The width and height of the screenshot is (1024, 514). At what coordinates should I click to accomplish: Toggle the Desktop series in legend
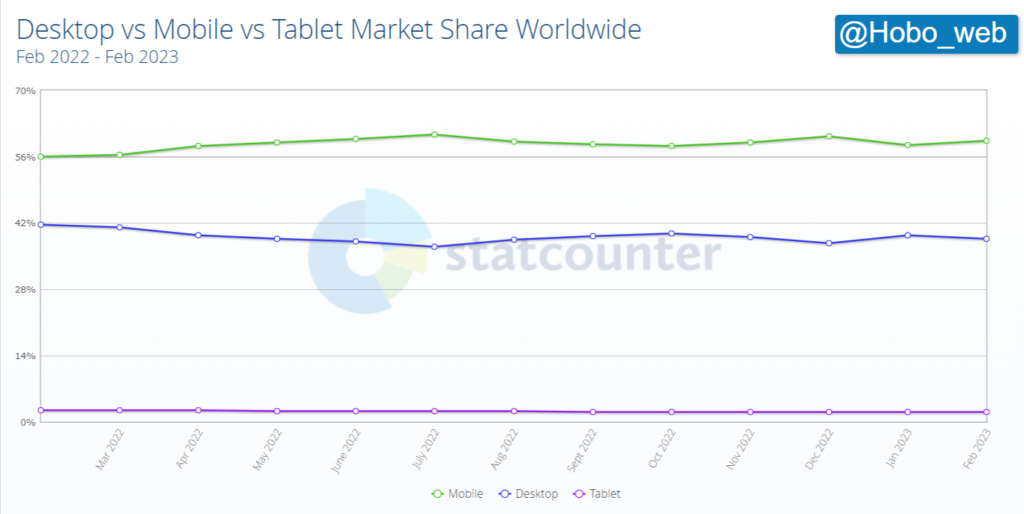point(529,494)
